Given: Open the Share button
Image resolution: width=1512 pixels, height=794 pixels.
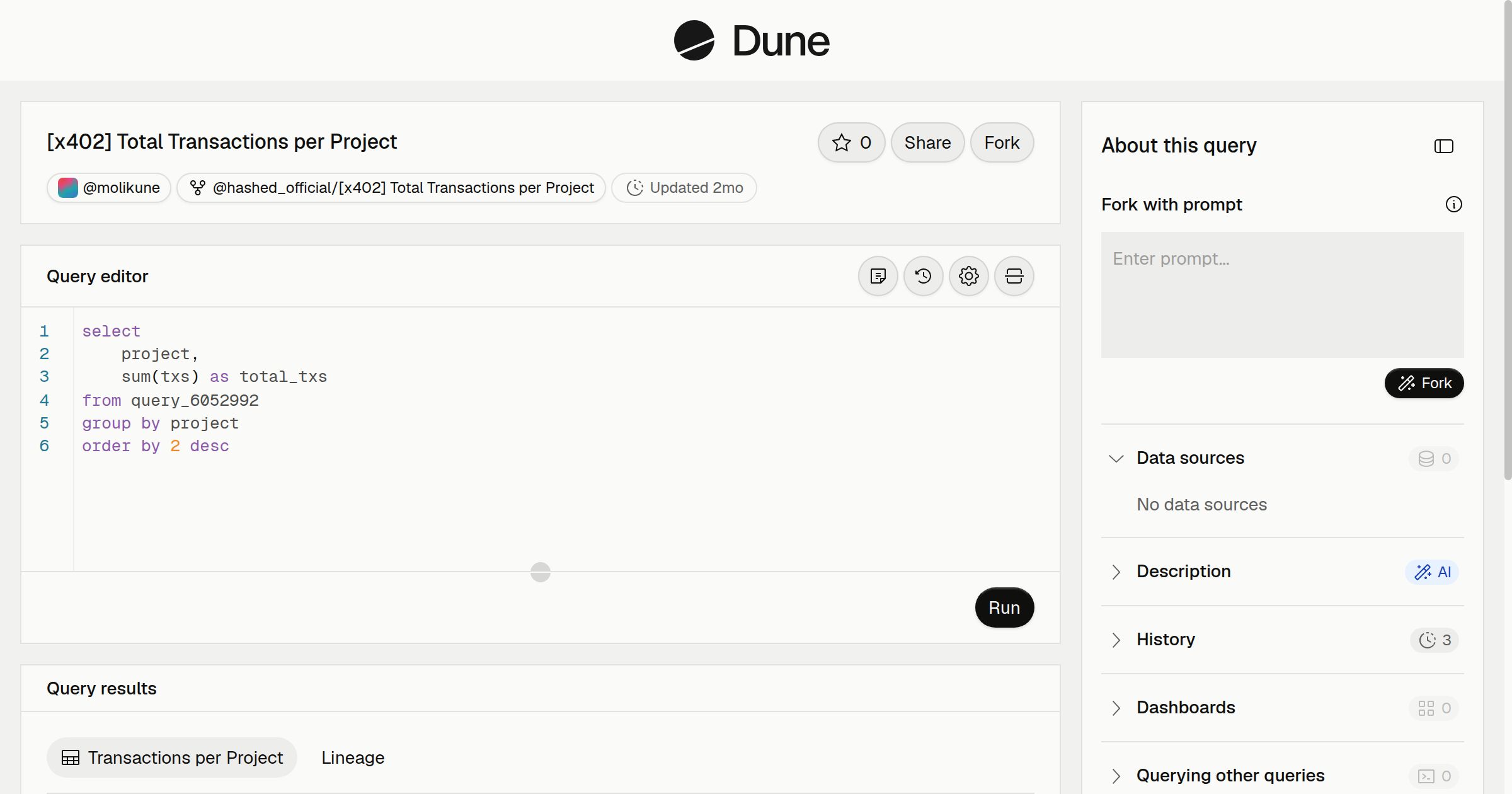Looking at the screenshot, I should click(x=927, y=142).
